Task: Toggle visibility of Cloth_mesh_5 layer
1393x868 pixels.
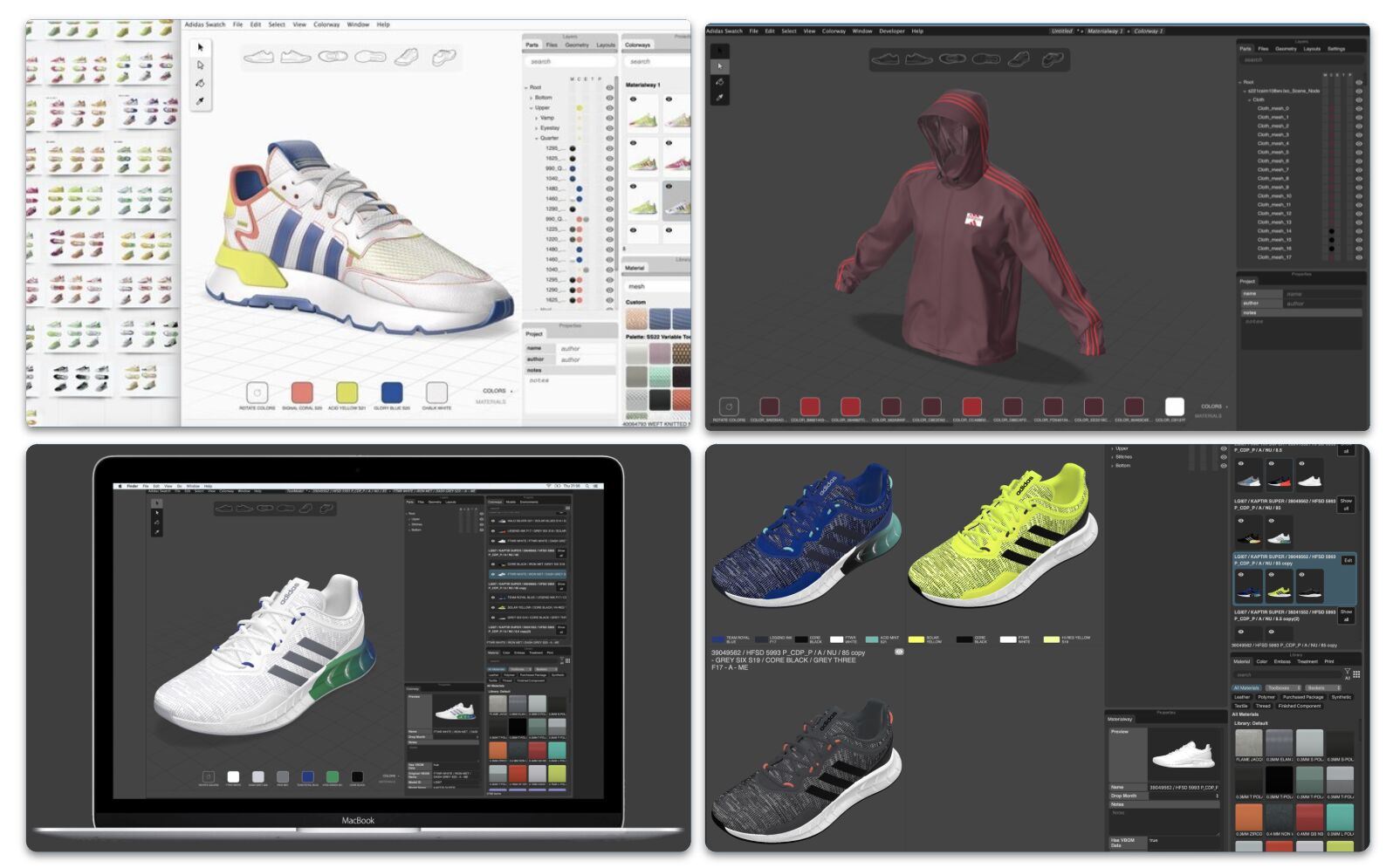Action: coord(1358,153)
